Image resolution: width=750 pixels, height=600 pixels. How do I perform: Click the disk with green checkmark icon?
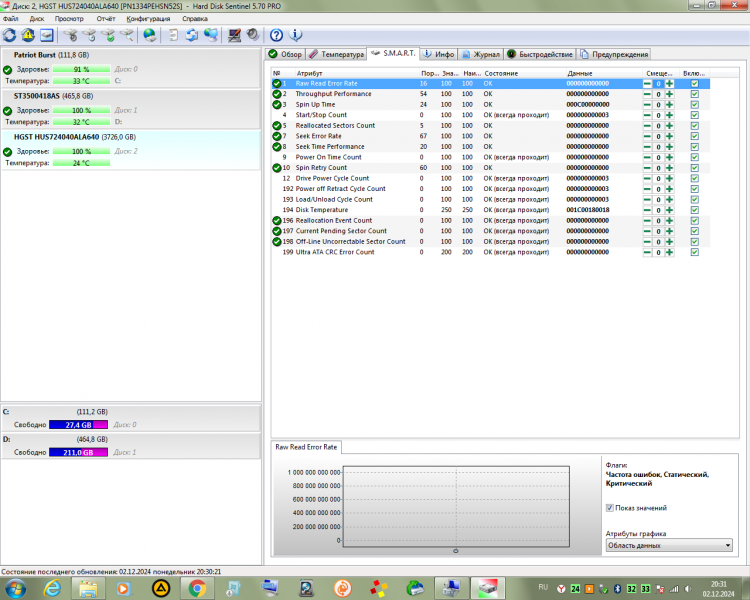[x=108, y=35]
